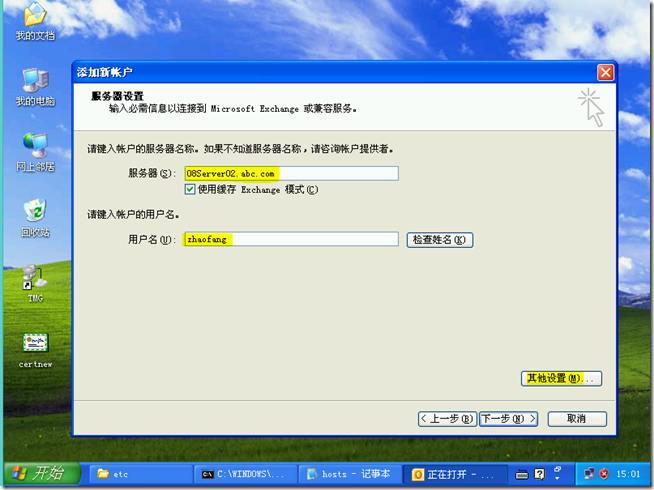Open Other Settings (其他设置) button
The height and width of the screenshot is (490, 654).
561,379
